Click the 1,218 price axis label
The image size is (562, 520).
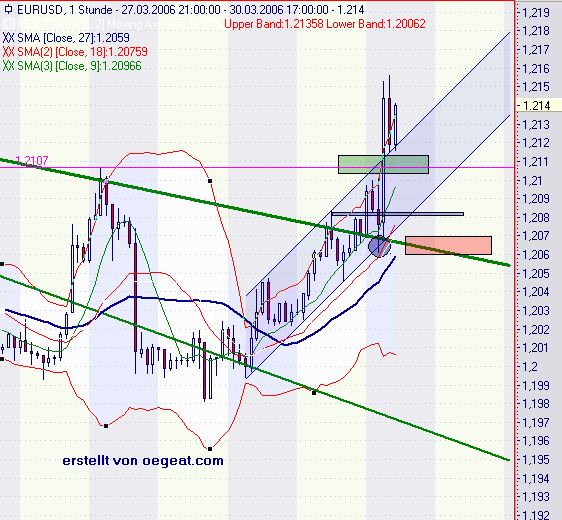[536, 31]
